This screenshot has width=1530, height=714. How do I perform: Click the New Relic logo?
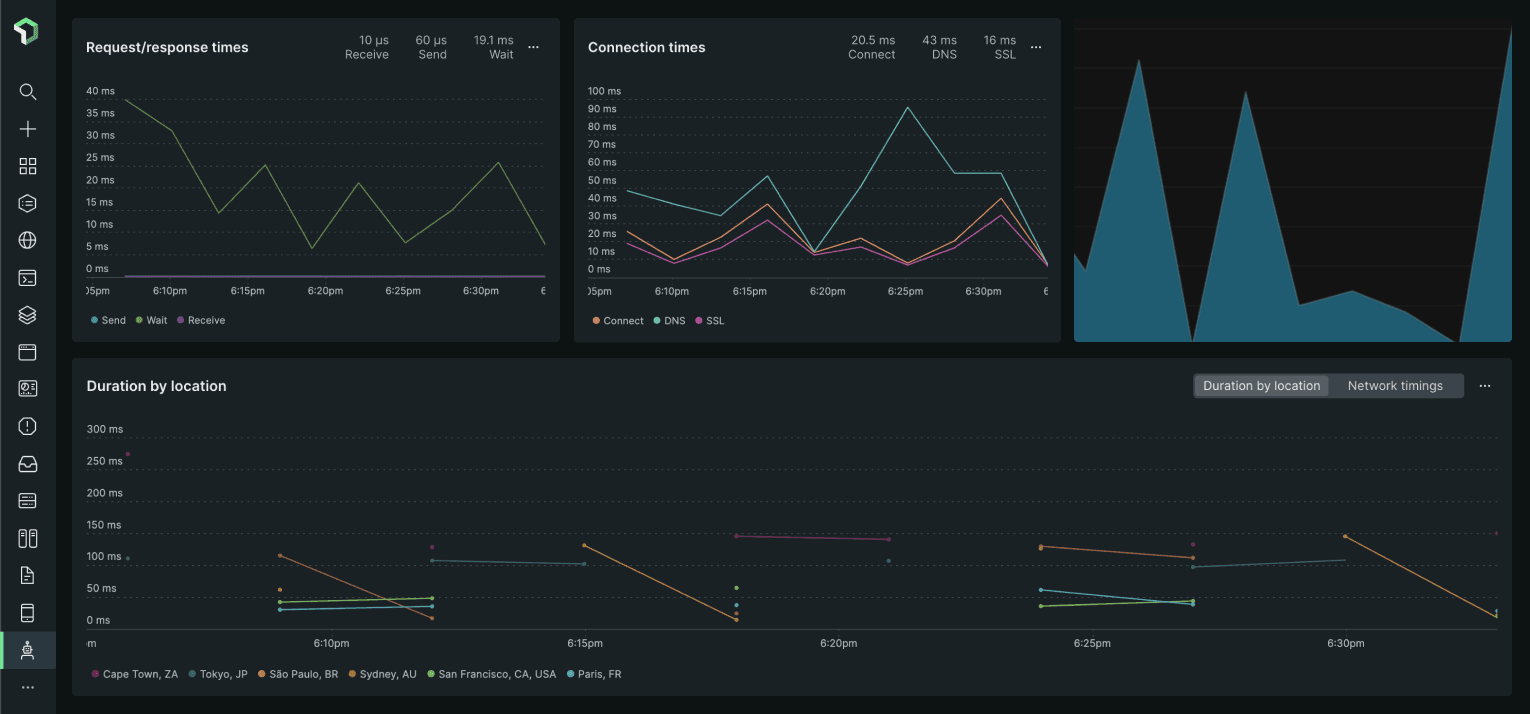[27, 32]
